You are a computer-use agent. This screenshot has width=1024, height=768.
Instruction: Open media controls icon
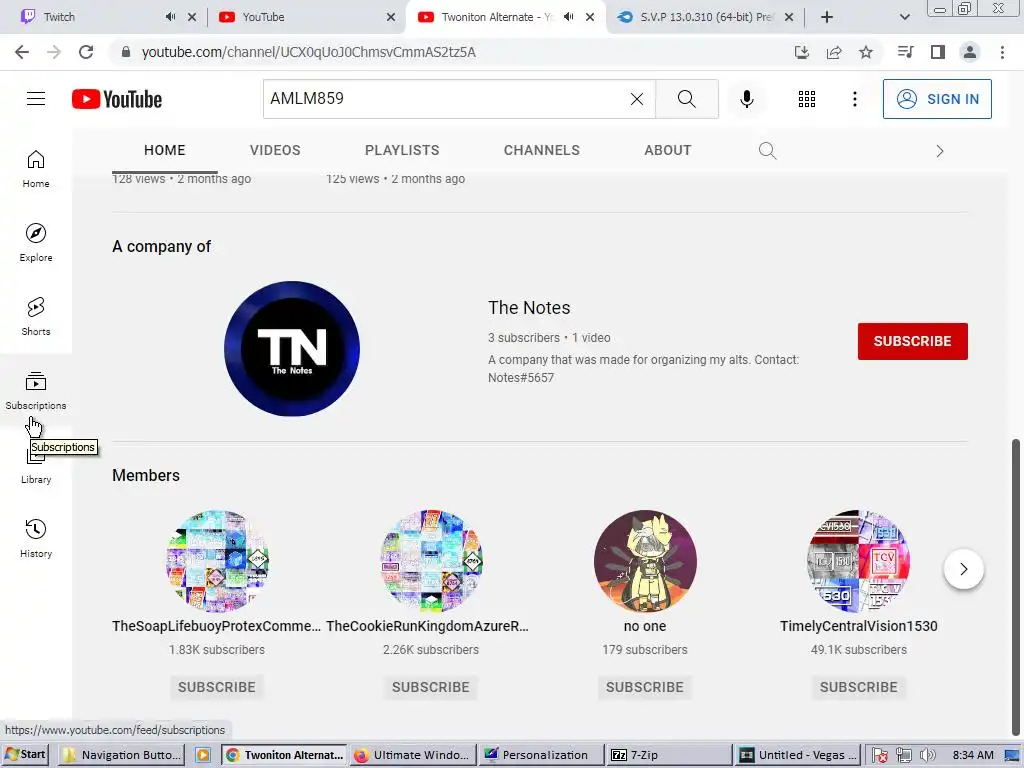click(x=905, y=52)
